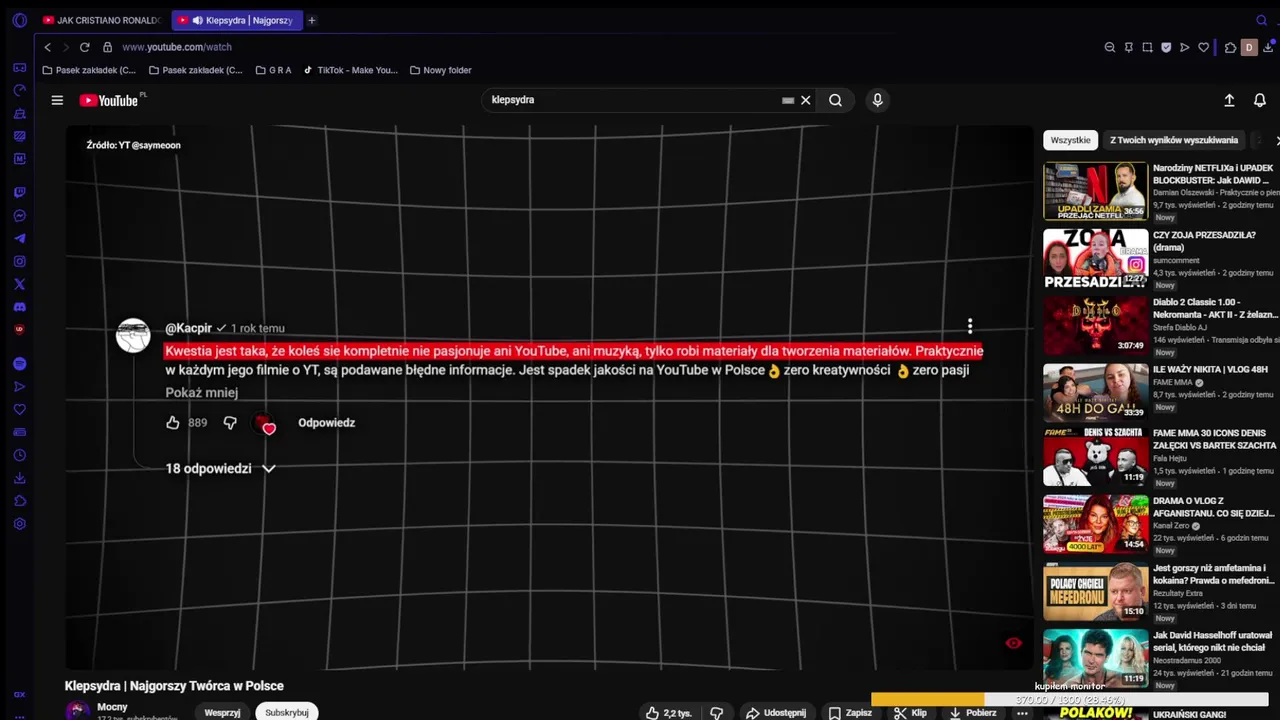Open Narodziny NETFLIXa video thumbnail
1280x720 pixels.
pyautogui.click(x=1096, y=191)
